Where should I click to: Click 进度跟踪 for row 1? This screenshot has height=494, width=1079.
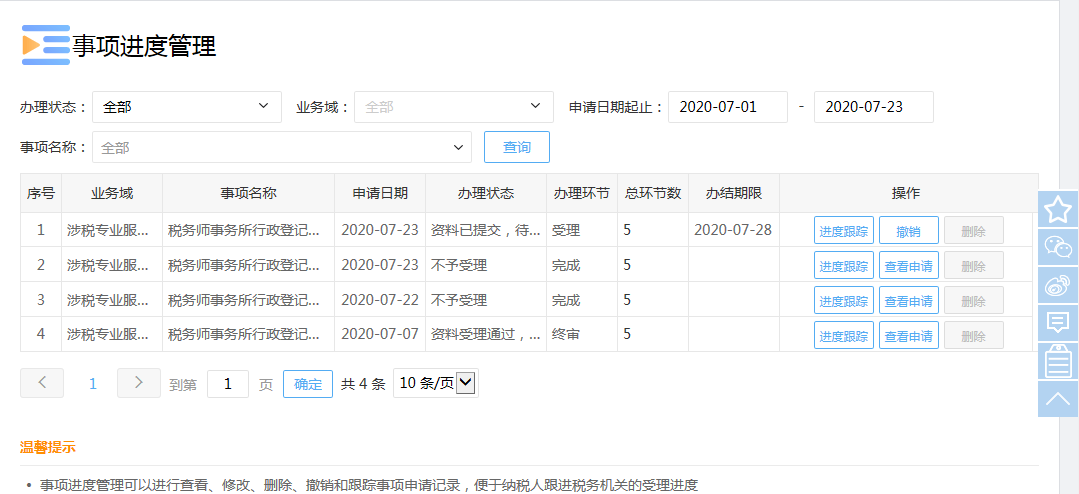pyautogui.click(x=844, y=230)
